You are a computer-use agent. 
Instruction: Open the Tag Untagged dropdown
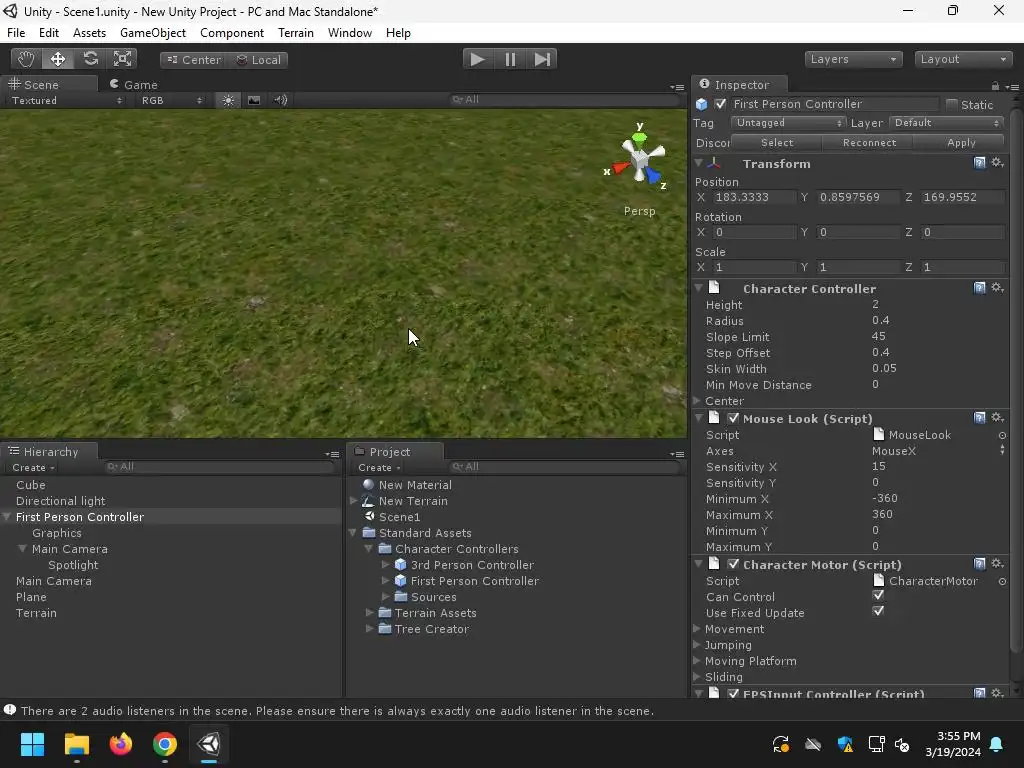tap(788, 123)
